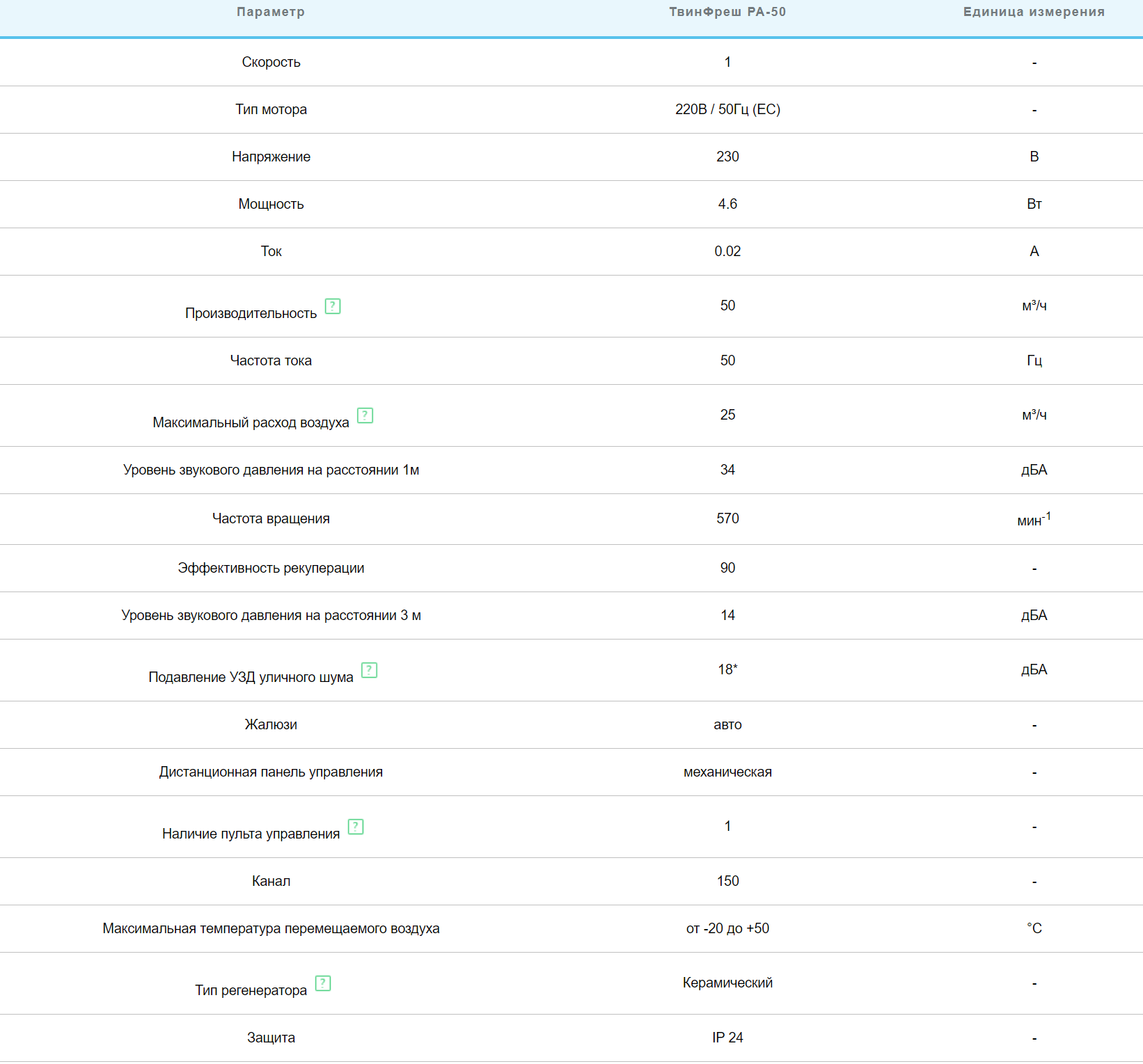1143x1064 pixels.
Task: Select the Тип регенератора label text
Action: tap(251, 990)
